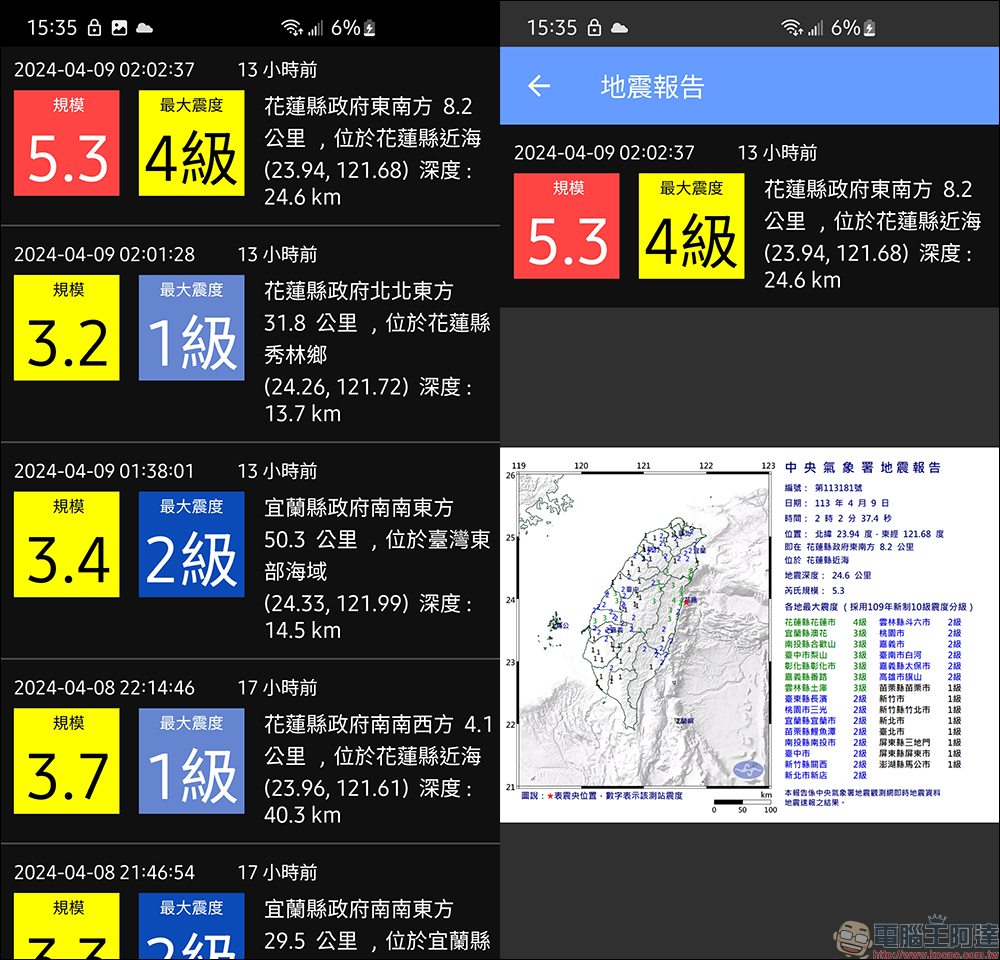Viewport: 1000px width, 960px height.
Task: Tap the lock icon in right status bar
Action: [594, 28]
